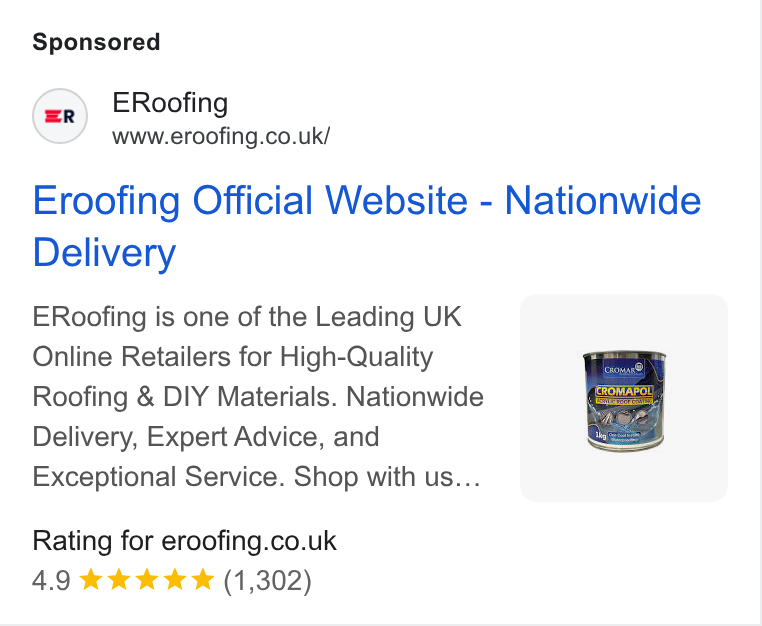Click the 'Rating for eroofing.co.uk' text

(x=184, y=541)
